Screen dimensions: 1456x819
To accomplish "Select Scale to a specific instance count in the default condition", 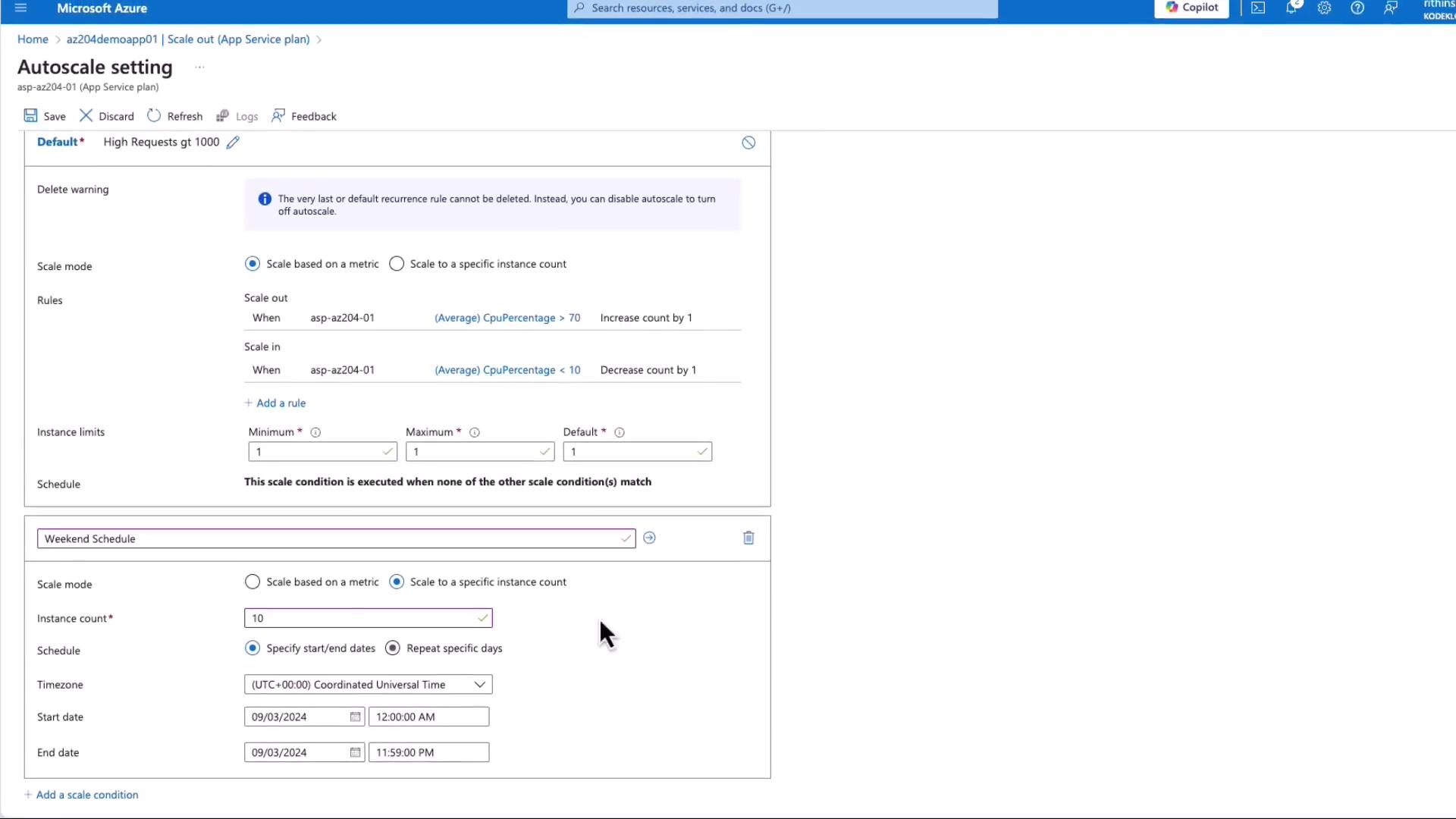I will (x=397, y=264).
